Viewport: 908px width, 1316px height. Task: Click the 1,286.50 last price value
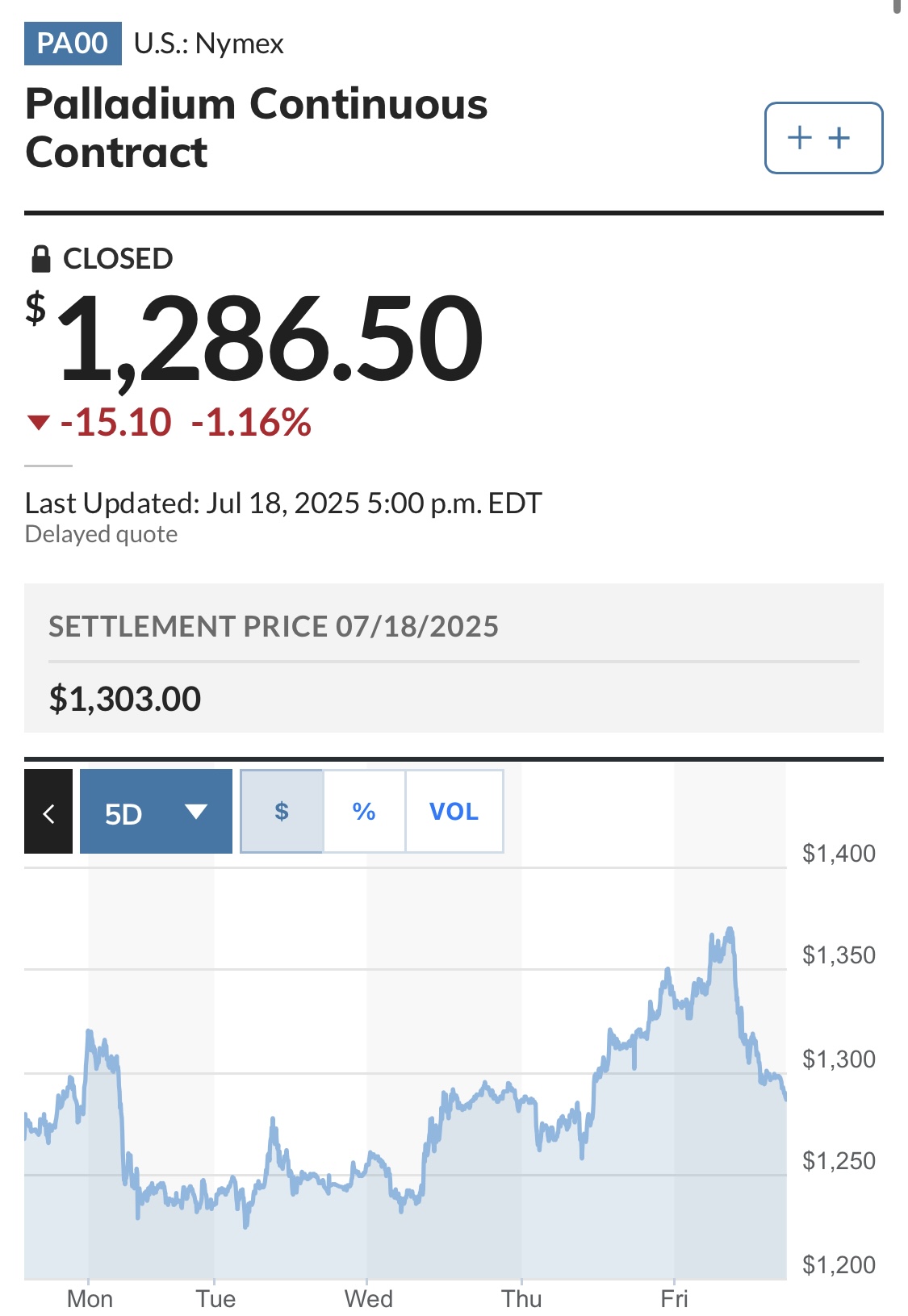(x=271, y=337)
